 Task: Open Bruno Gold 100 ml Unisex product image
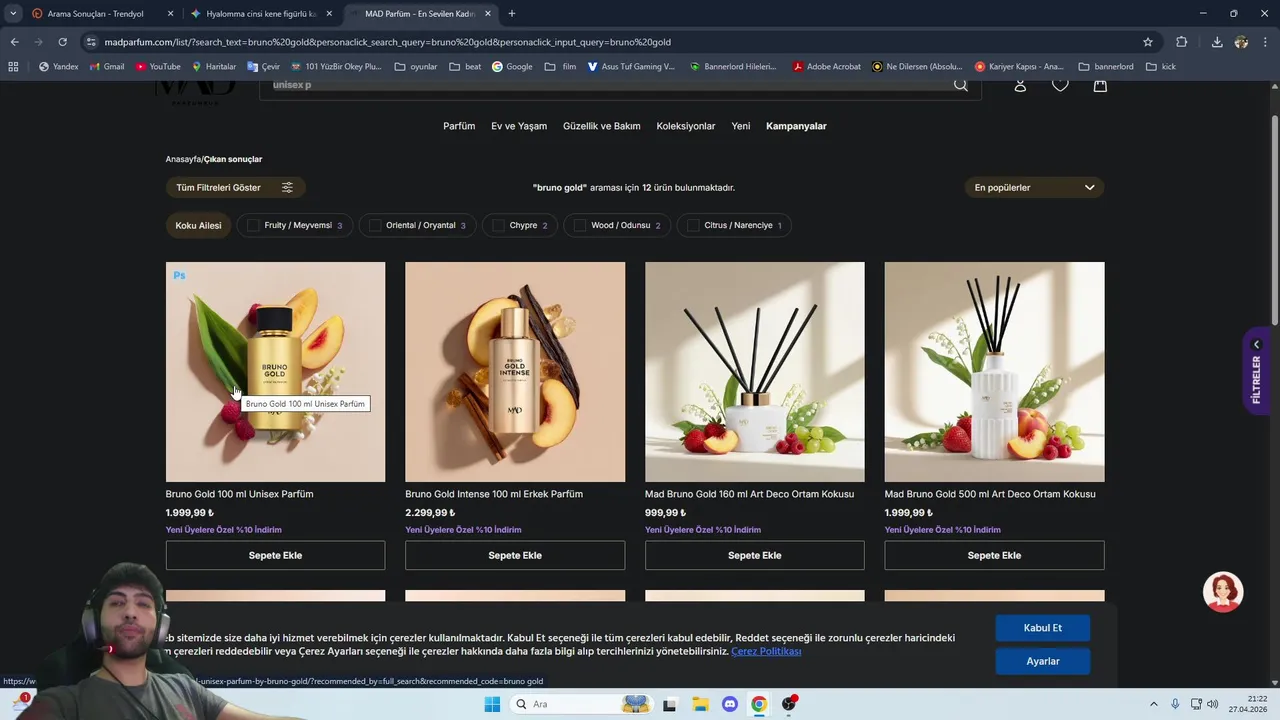pyautogui.click(x=275, y=372)
